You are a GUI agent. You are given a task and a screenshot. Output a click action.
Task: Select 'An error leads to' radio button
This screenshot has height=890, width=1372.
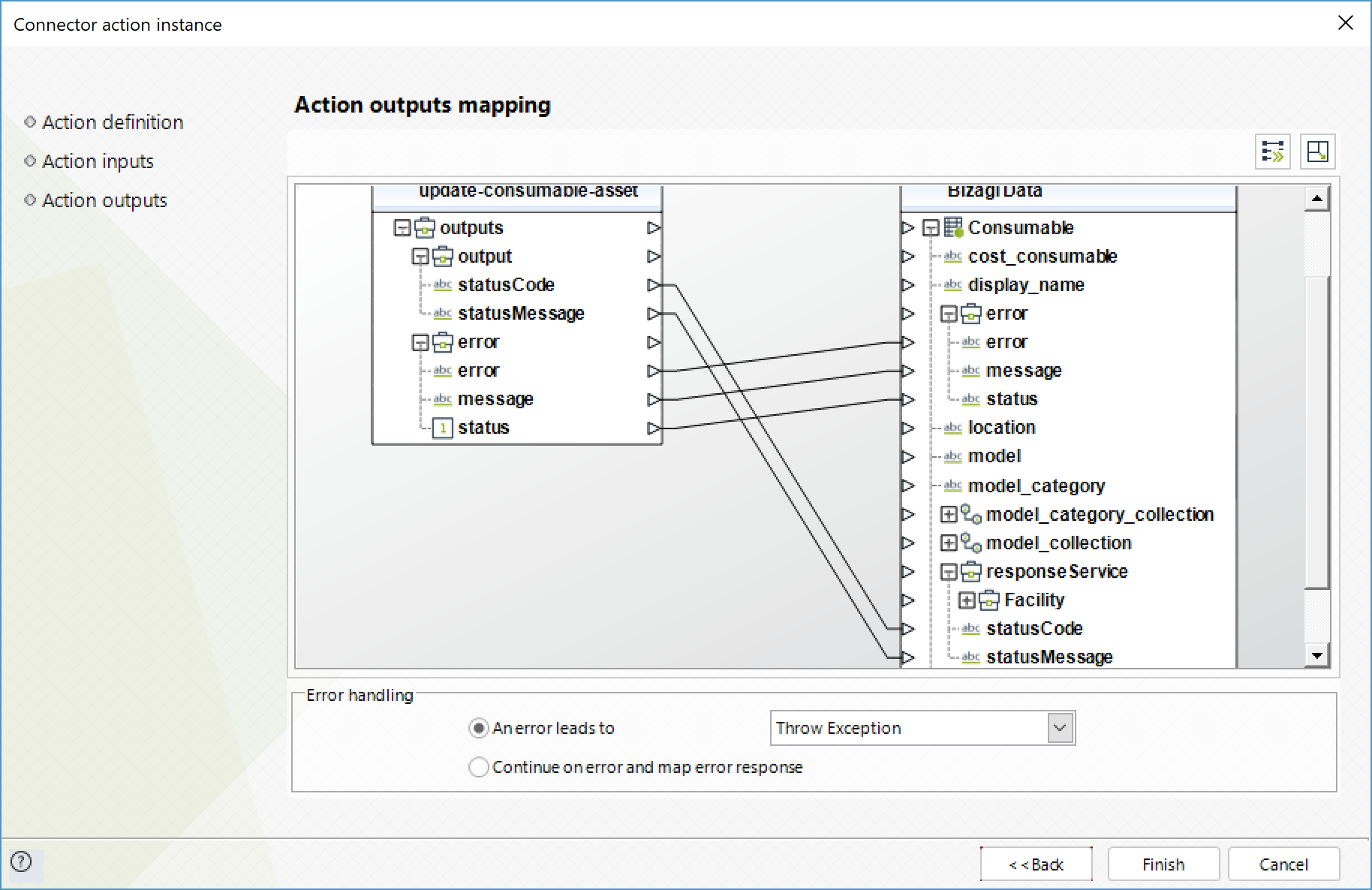pyautogui.click(x=478, y=728)
